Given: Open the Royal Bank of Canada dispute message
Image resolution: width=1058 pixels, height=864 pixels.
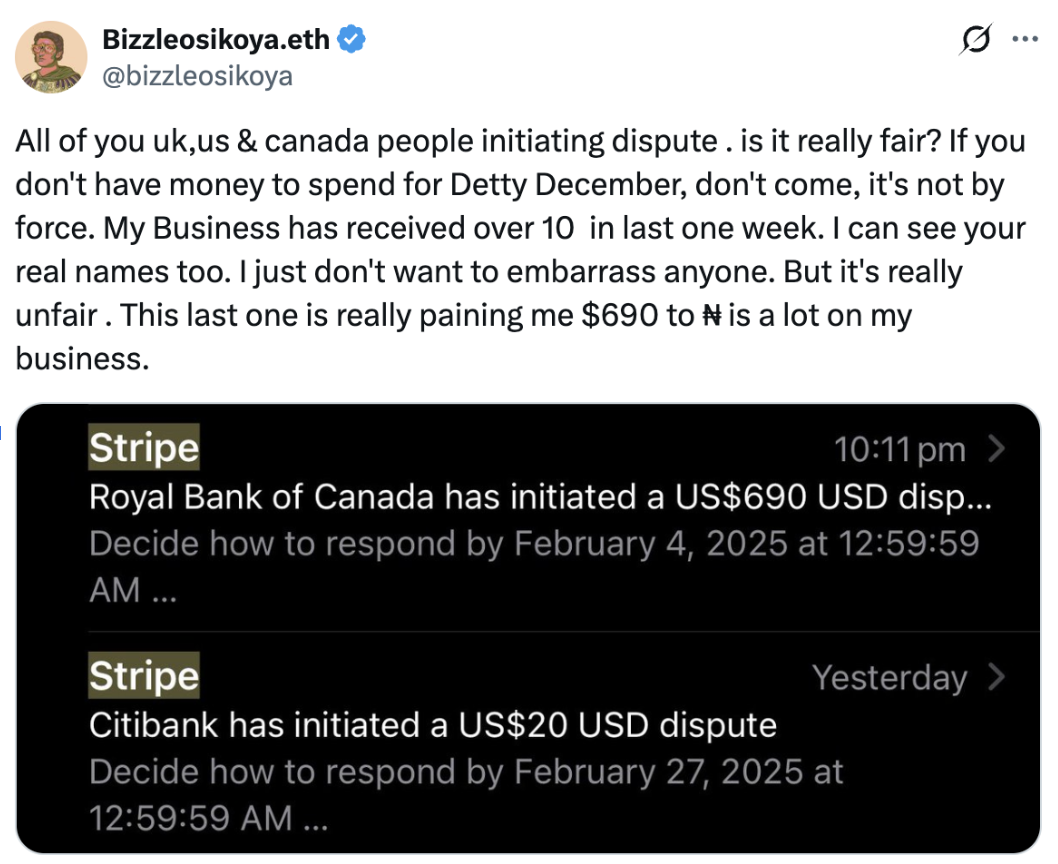Looking at the screenshot, I should pyautogui.click(x=540, y=497).
